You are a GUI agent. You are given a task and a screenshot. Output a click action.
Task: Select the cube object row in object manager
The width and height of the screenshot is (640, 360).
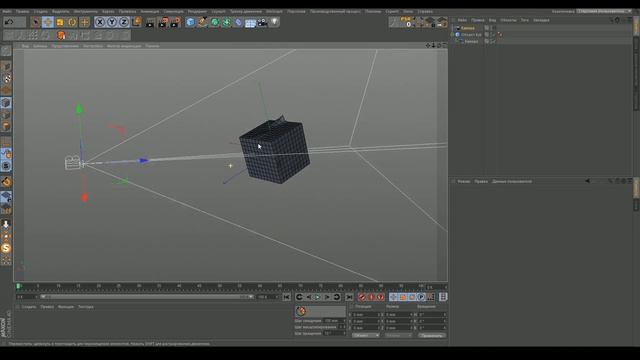point(471,35)
